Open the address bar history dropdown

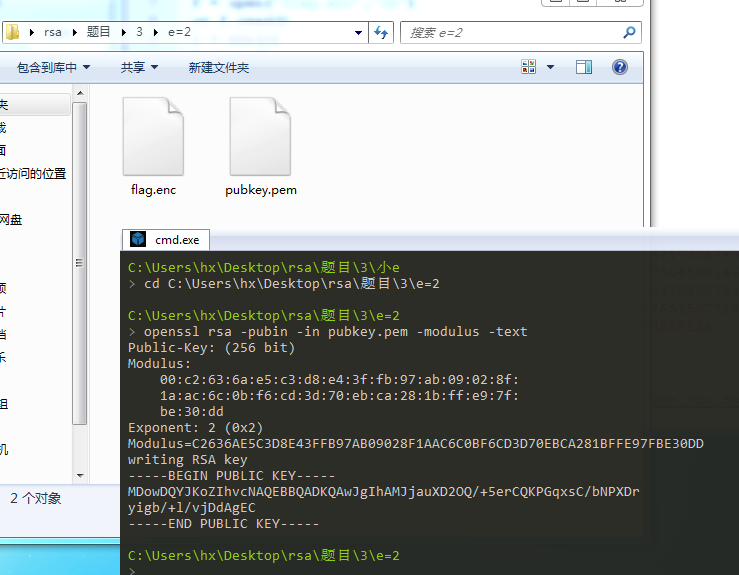pyautogui.click(x=358, y=33)
